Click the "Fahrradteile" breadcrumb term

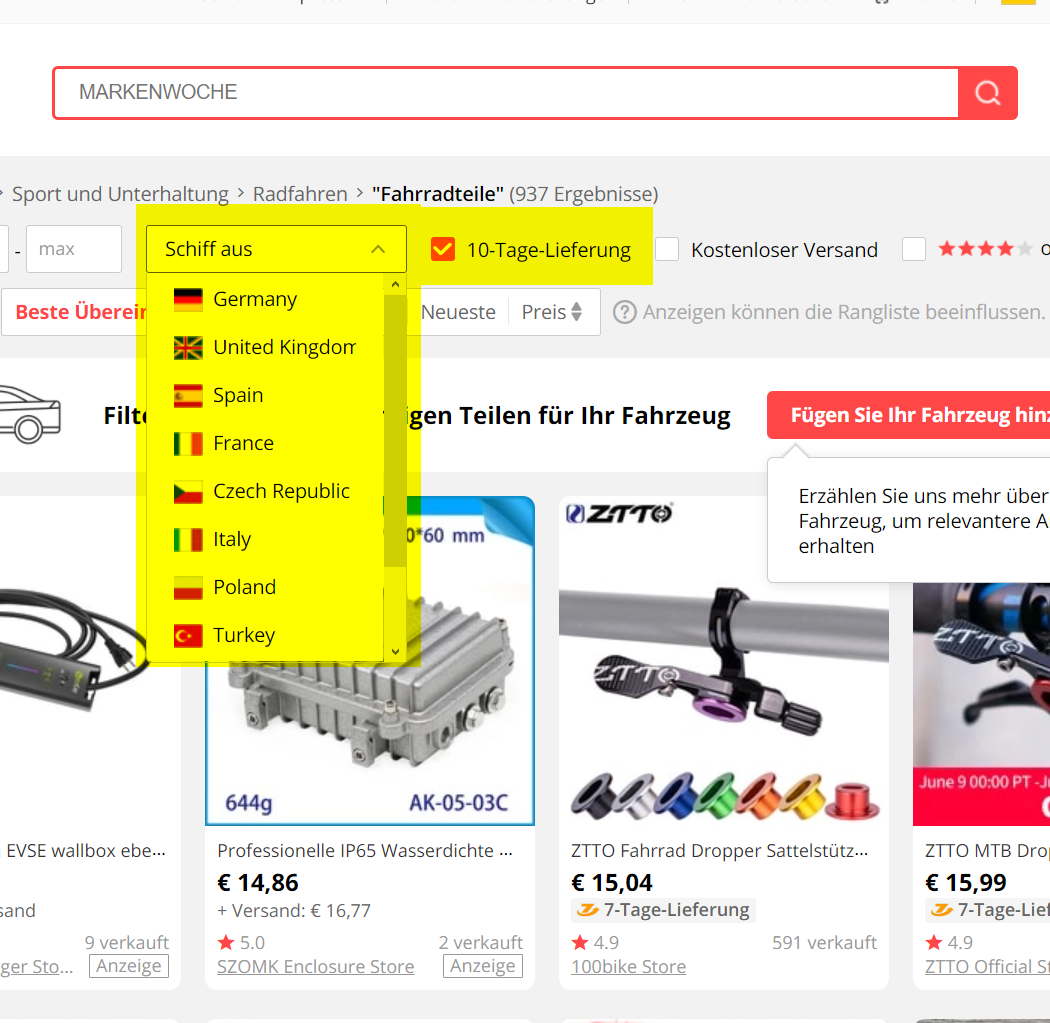coord(438,194)
